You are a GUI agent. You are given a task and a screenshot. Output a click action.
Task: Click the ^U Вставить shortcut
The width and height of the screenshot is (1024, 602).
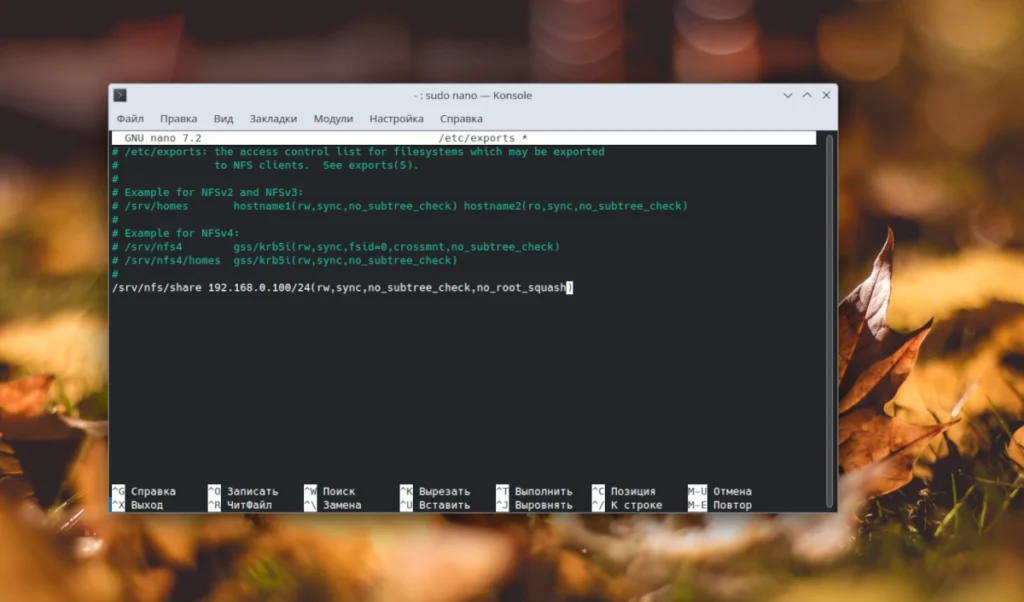(435, 505)
